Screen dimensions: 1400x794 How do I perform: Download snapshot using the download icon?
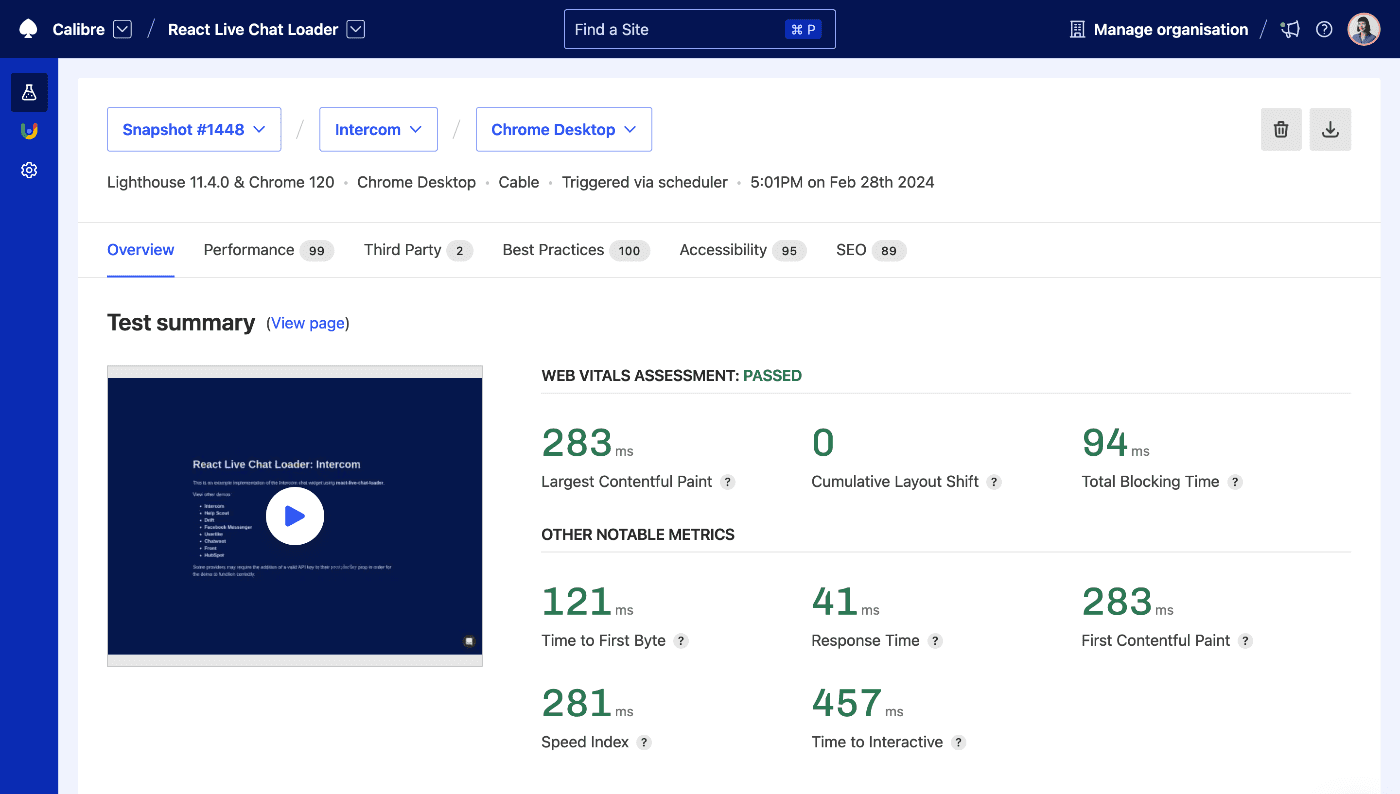coord(1330,130)
